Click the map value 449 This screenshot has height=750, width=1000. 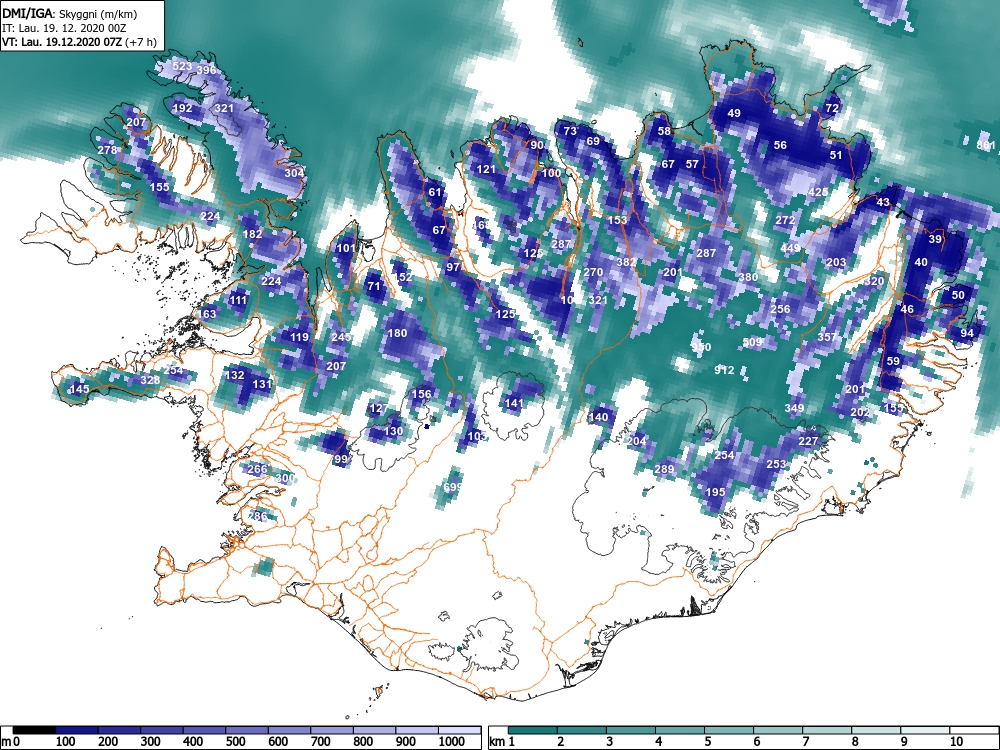790,249
